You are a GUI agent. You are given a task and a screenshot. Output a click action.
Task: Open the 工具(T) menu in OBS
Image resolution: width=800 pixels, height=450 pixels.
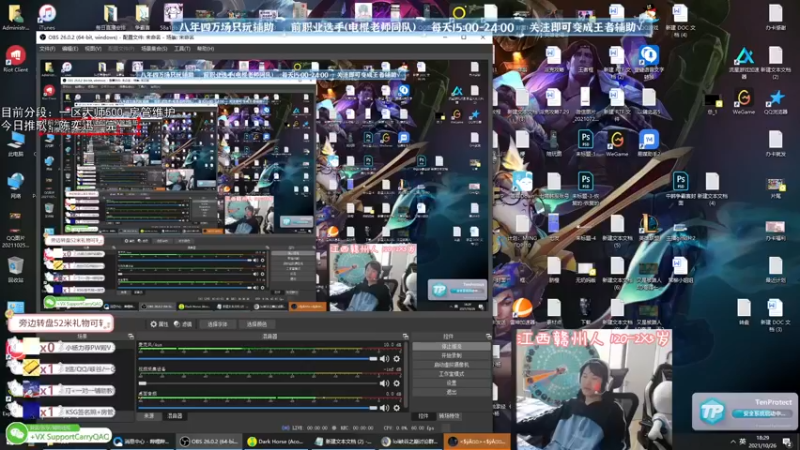tap(182, 48)
